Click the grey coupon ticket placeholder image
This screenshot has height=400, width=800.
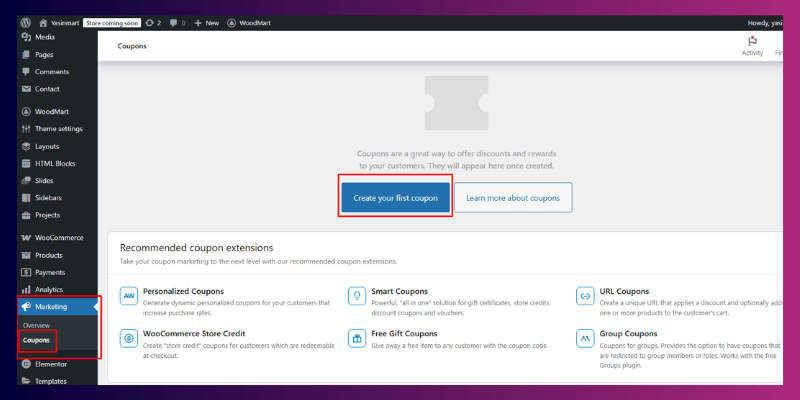(457, 103)
